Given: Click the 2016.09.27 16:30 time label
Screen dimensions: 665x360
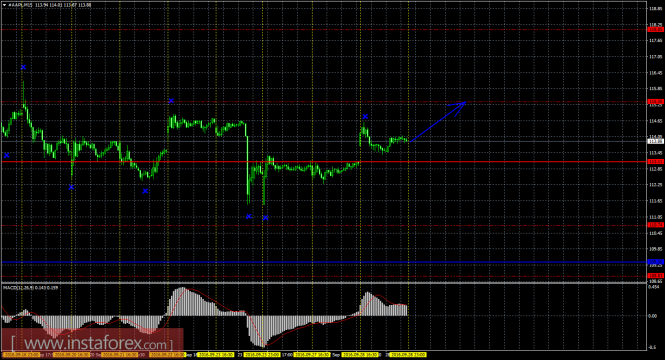Looking at the screenshot, I should pyautogui.click(x=312, y=354).
